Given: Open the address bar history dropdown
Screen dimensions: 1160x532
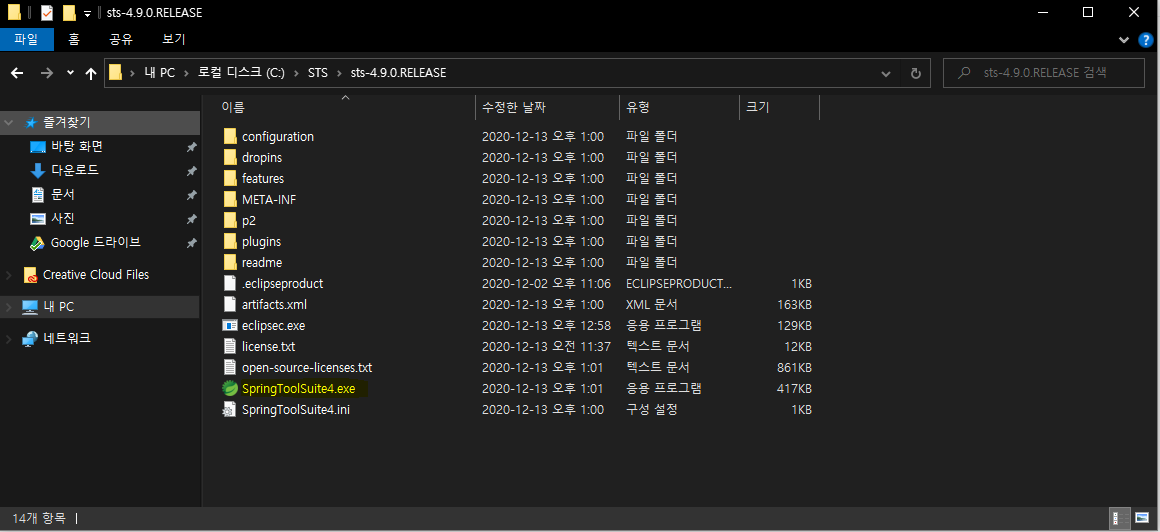Looking at the screenshot, I should tap(886, 73).
